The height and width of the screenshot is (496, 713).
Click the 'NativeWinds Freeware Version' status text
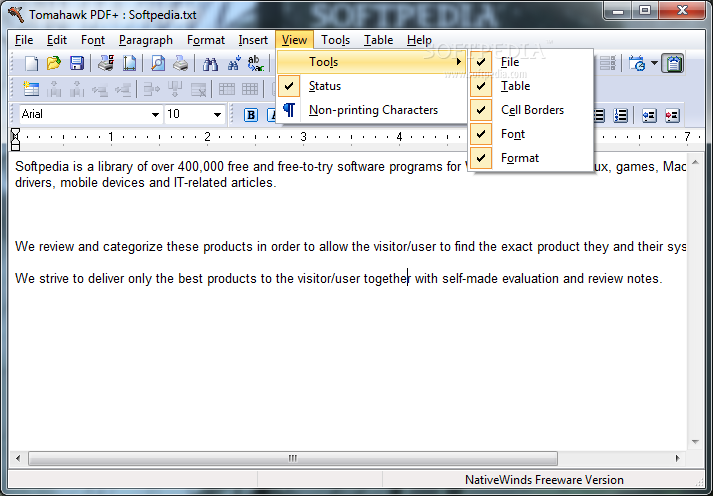pyautogui.click(x=544, y=480)
